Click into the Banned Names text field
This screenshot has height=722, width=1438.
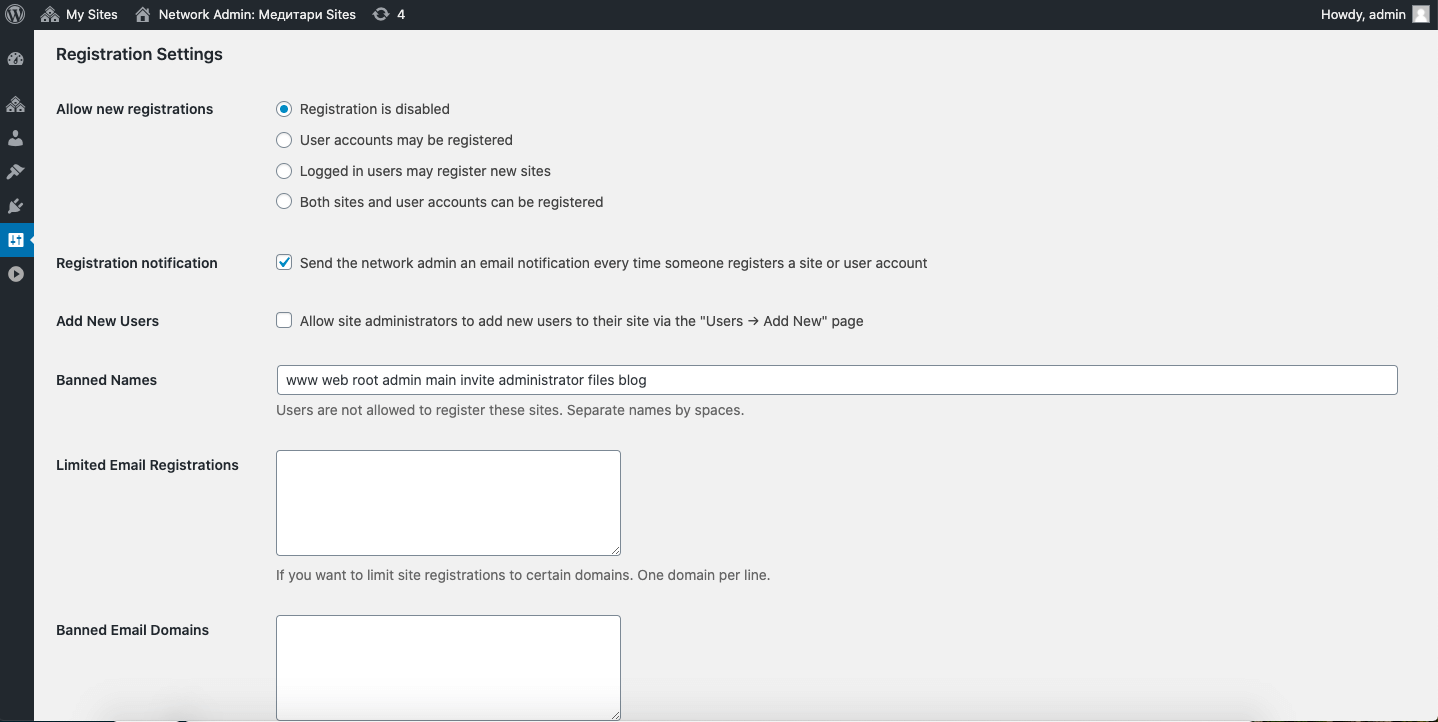click(837, 380)
